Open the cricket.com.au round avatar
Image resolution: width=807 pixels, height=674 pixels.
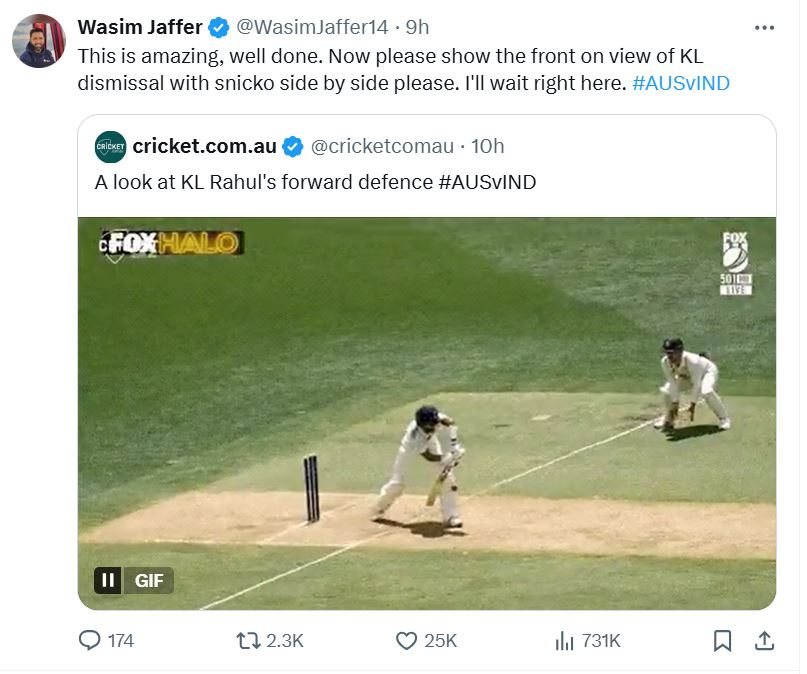[111, 147]
